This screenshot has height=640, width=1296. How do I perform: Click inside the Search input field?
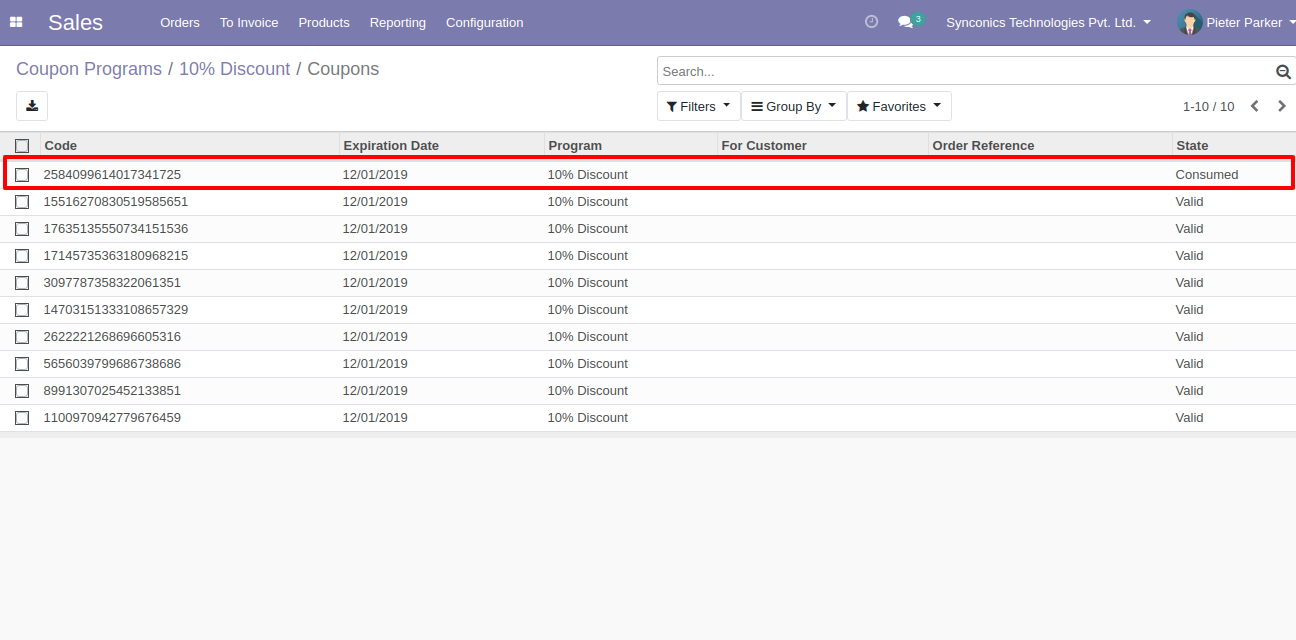960,72
